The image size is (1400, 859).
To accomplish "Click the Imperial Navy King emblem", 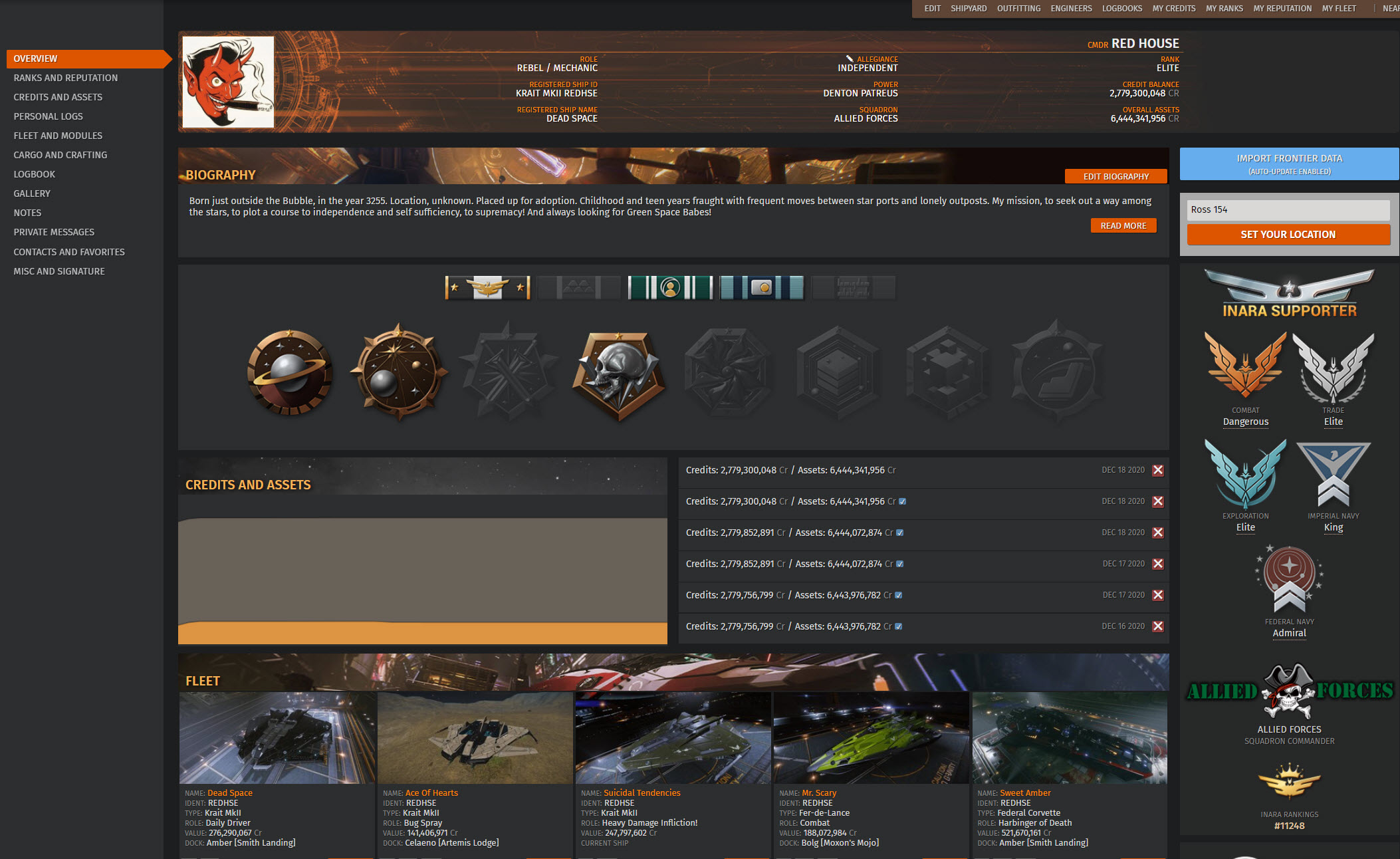I will (1333, 475).
